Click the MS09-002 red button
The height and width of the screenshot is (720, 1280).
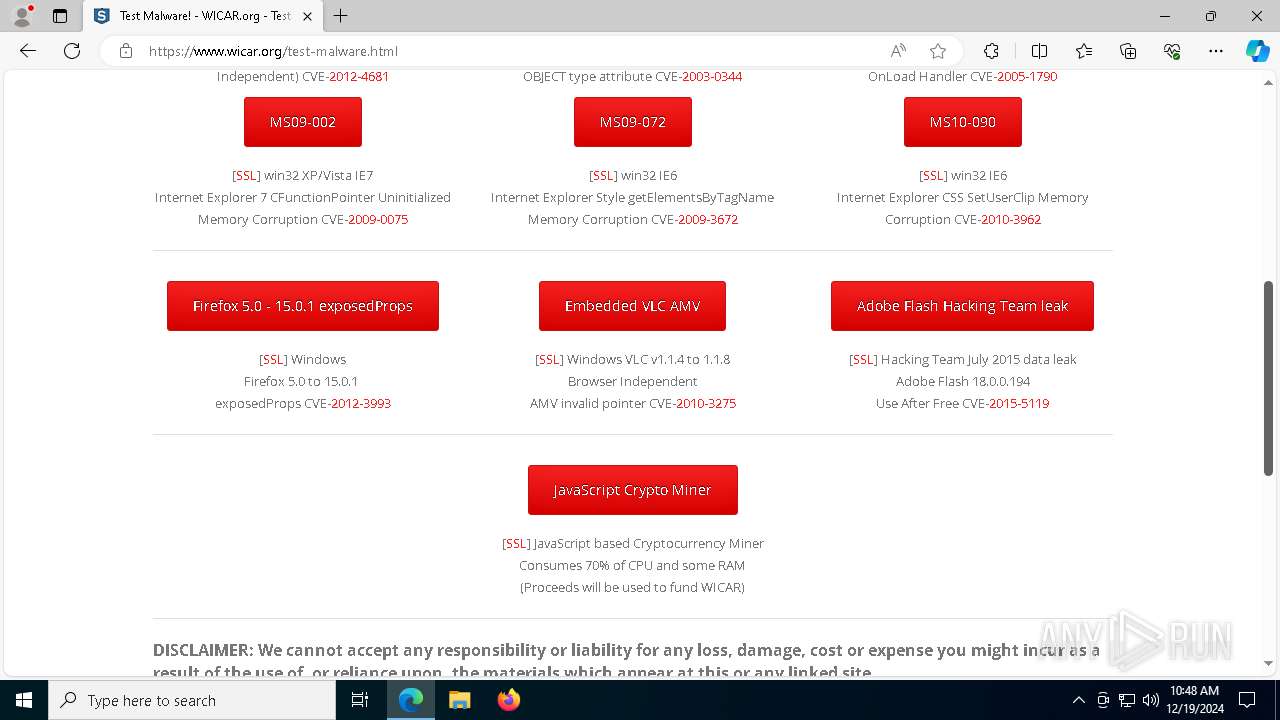pos(303,122)
